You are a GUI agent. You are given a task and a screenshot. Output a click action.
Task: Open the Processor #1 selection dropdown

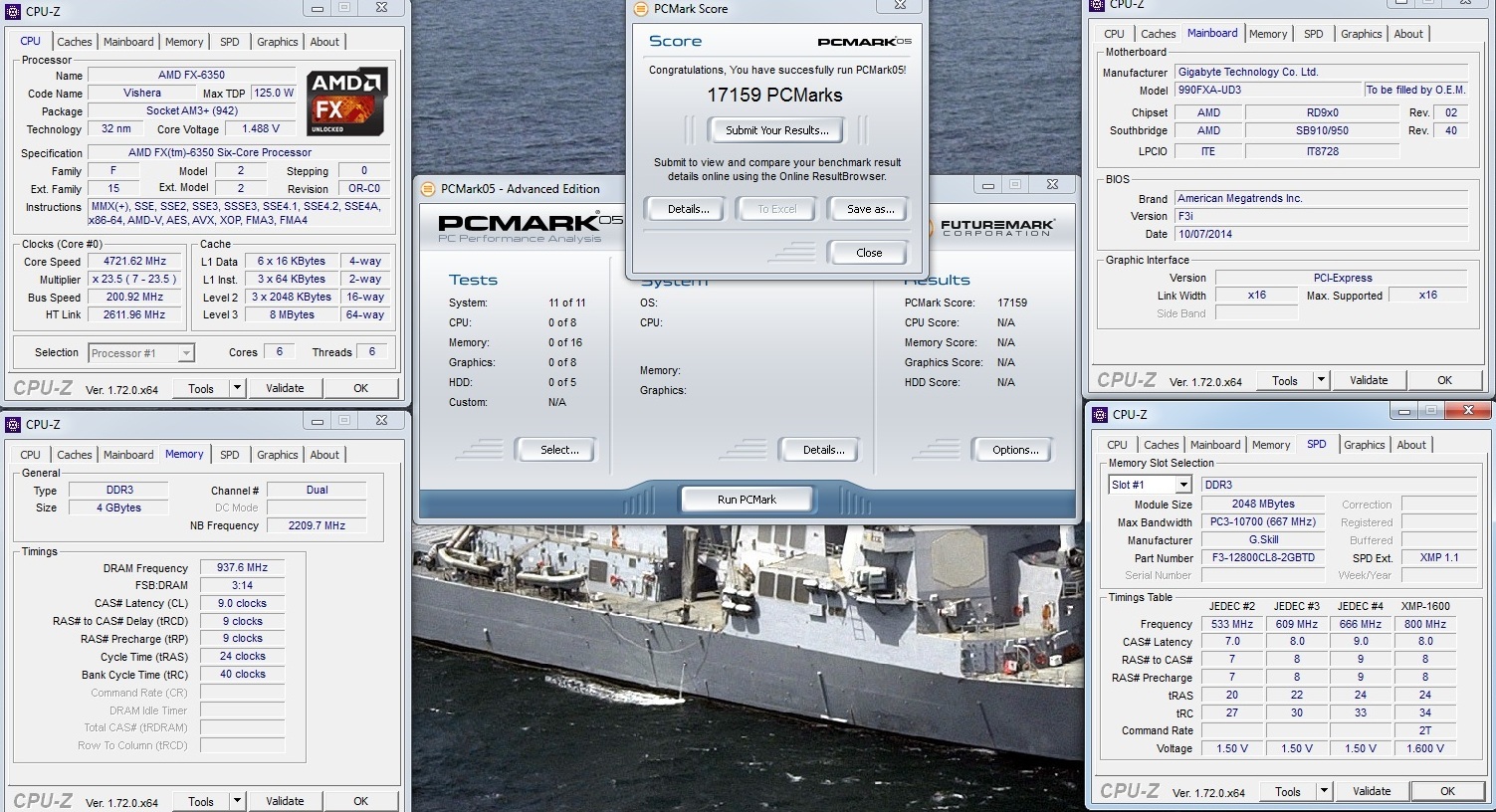pos(185,353)
